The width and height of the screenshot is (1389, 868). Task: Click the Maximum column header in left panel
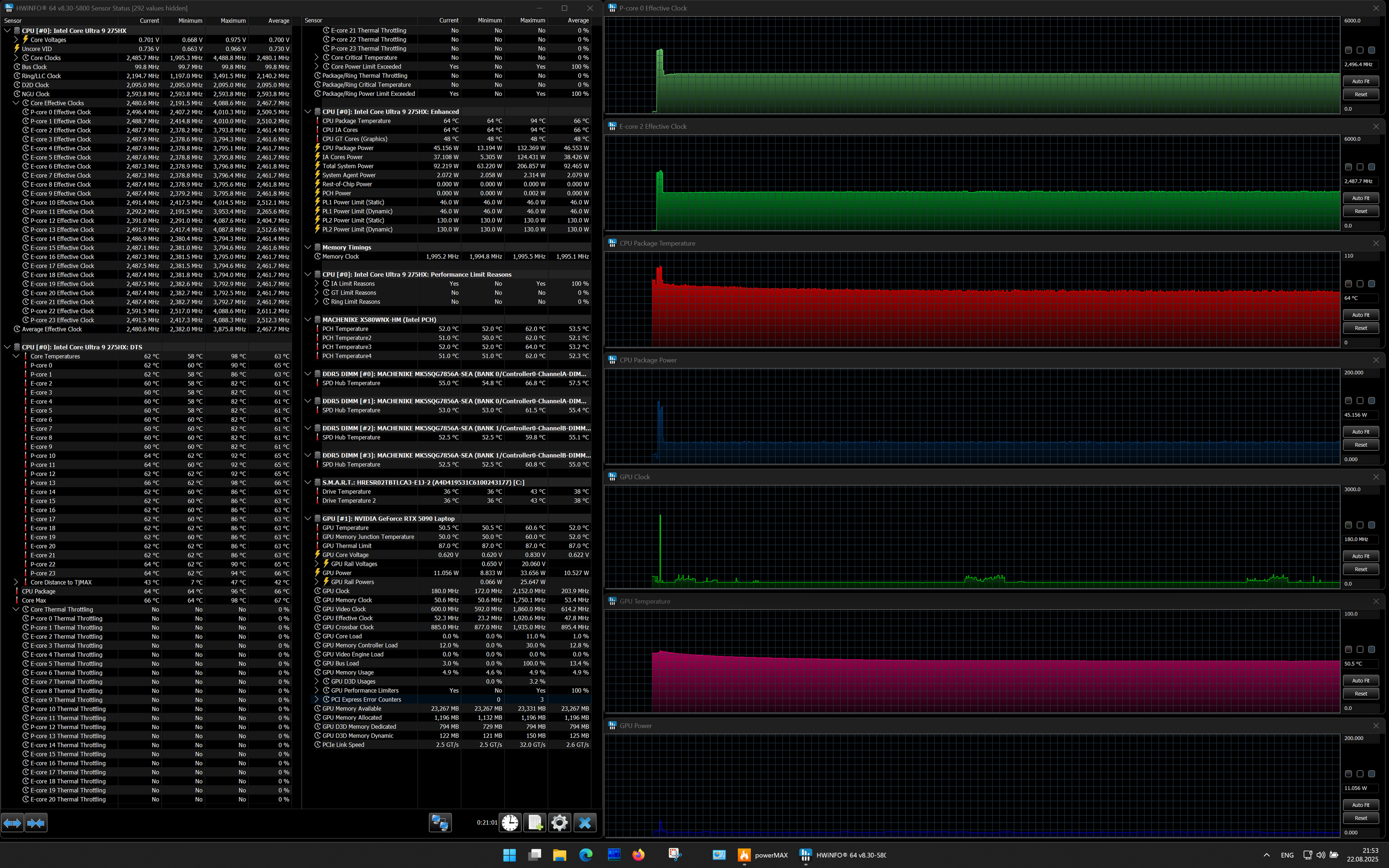[x=232, y=21]
